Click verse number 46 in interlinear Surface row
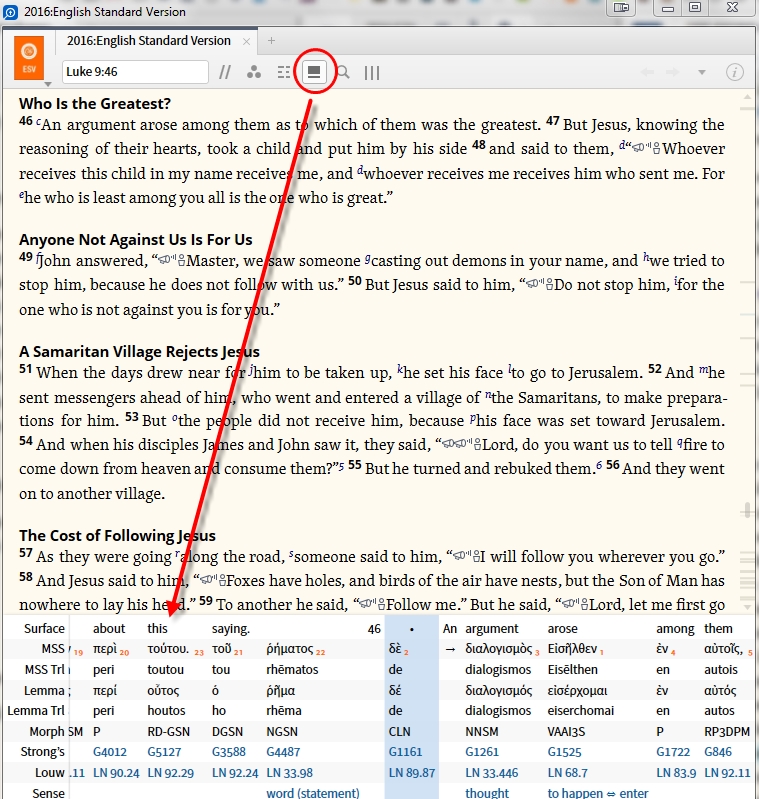This screenshot has height=799, width=759. 374,629
